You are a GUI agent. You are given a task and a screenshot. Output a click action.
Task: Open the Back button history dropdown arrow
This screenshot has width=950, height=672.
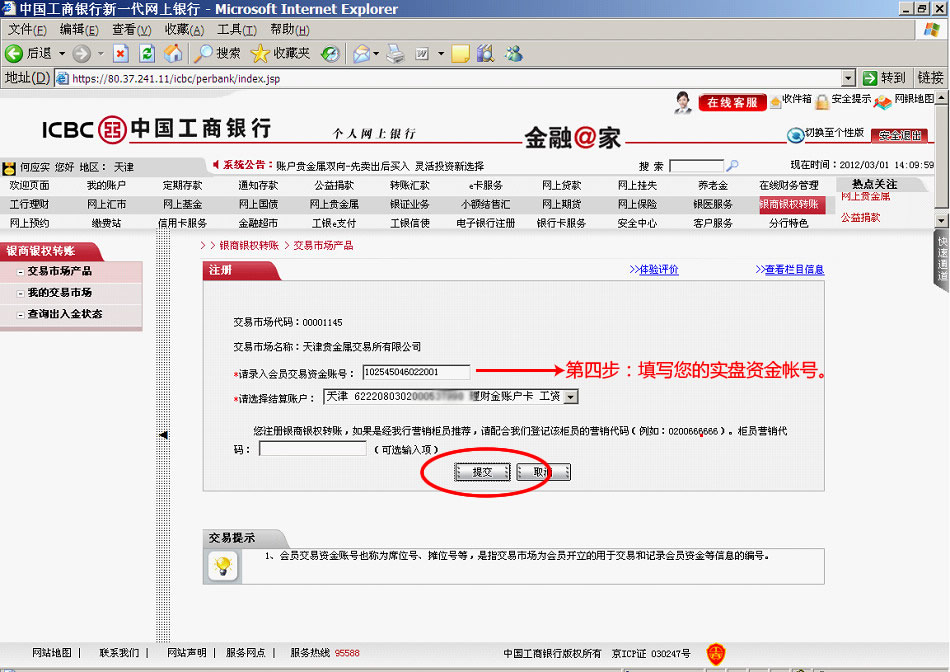pos(62,54)
